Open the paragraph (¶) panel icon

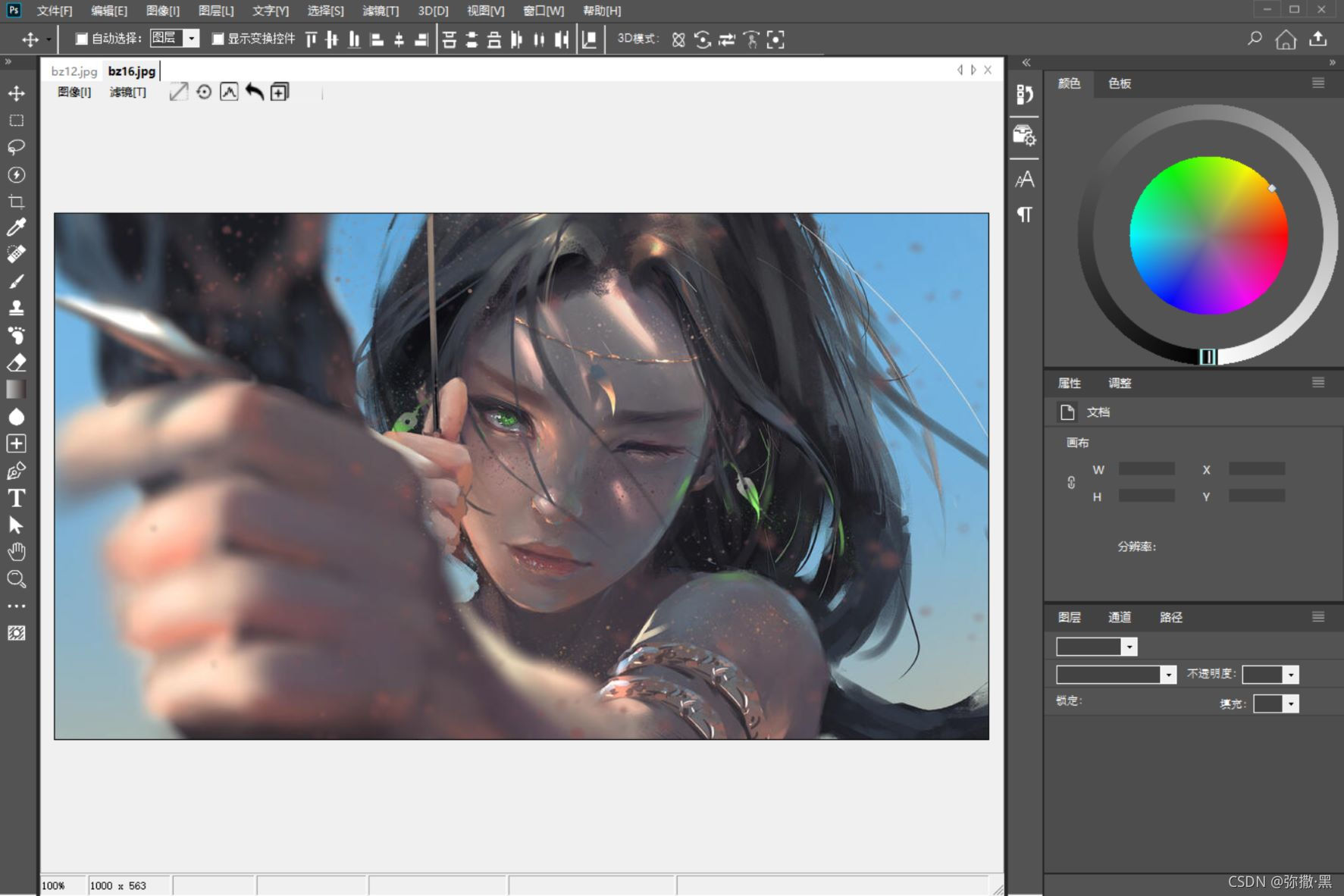(x=1024, y=215)
